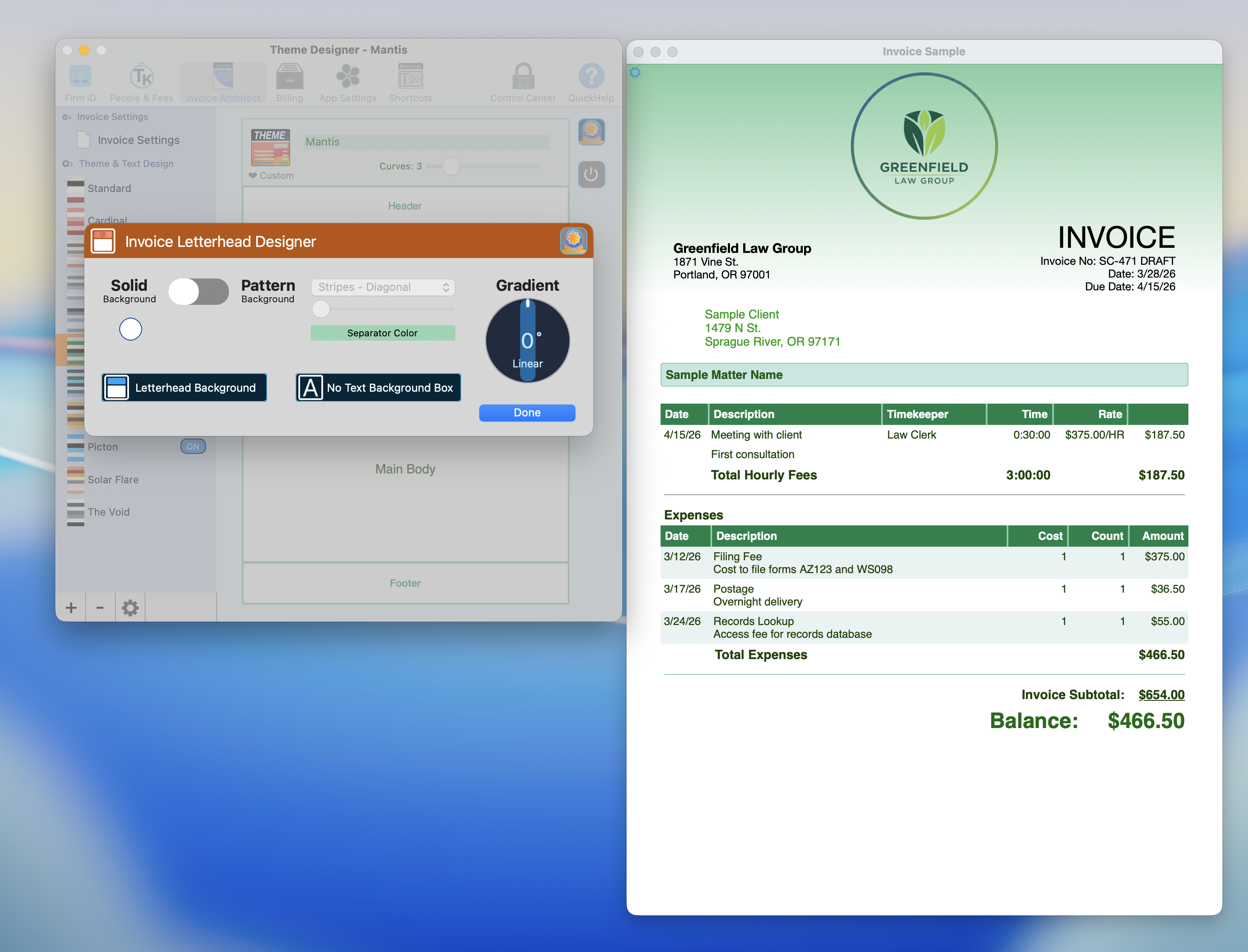Click the Letterhead Background button
Screen dimensions: 1248x952
click(184, 387)
